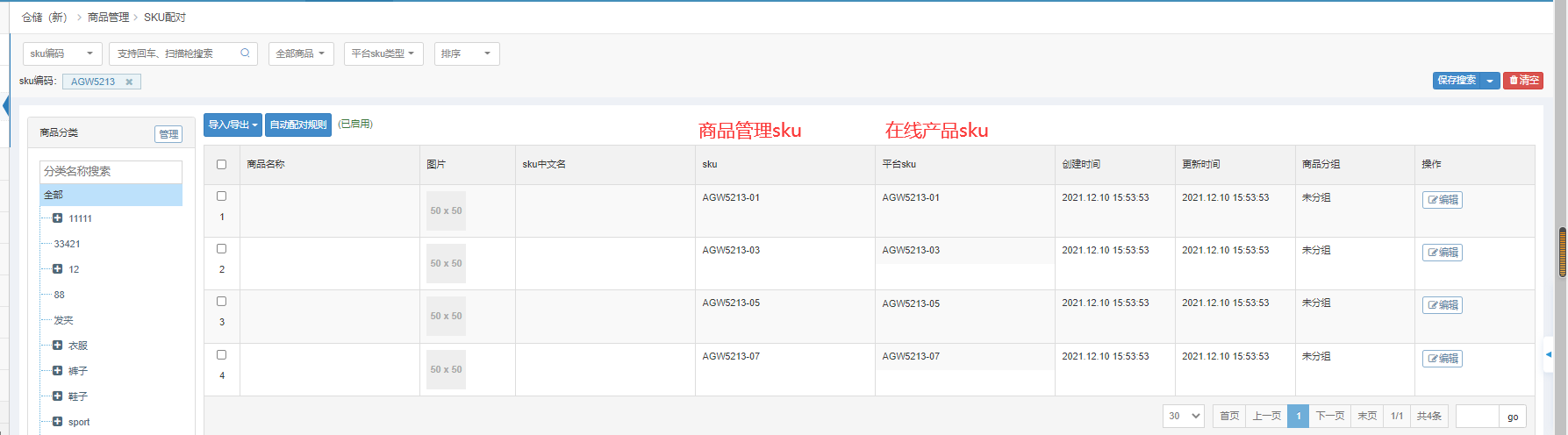
Task: Click the edit button for AGW5213-01
Action: pyautogui.click(x=1442, y=200)
